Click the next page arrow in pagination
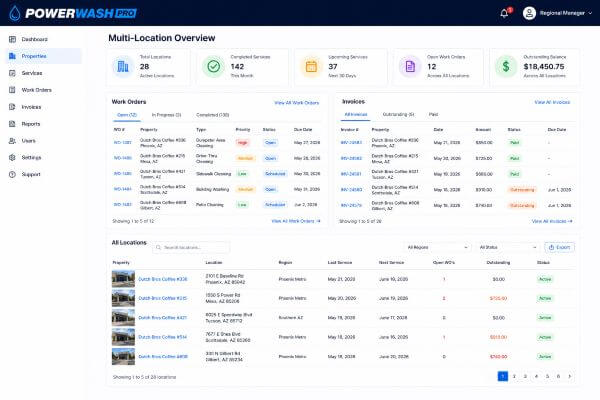Viewport: 600px width, 400px height. pos(569,376)
